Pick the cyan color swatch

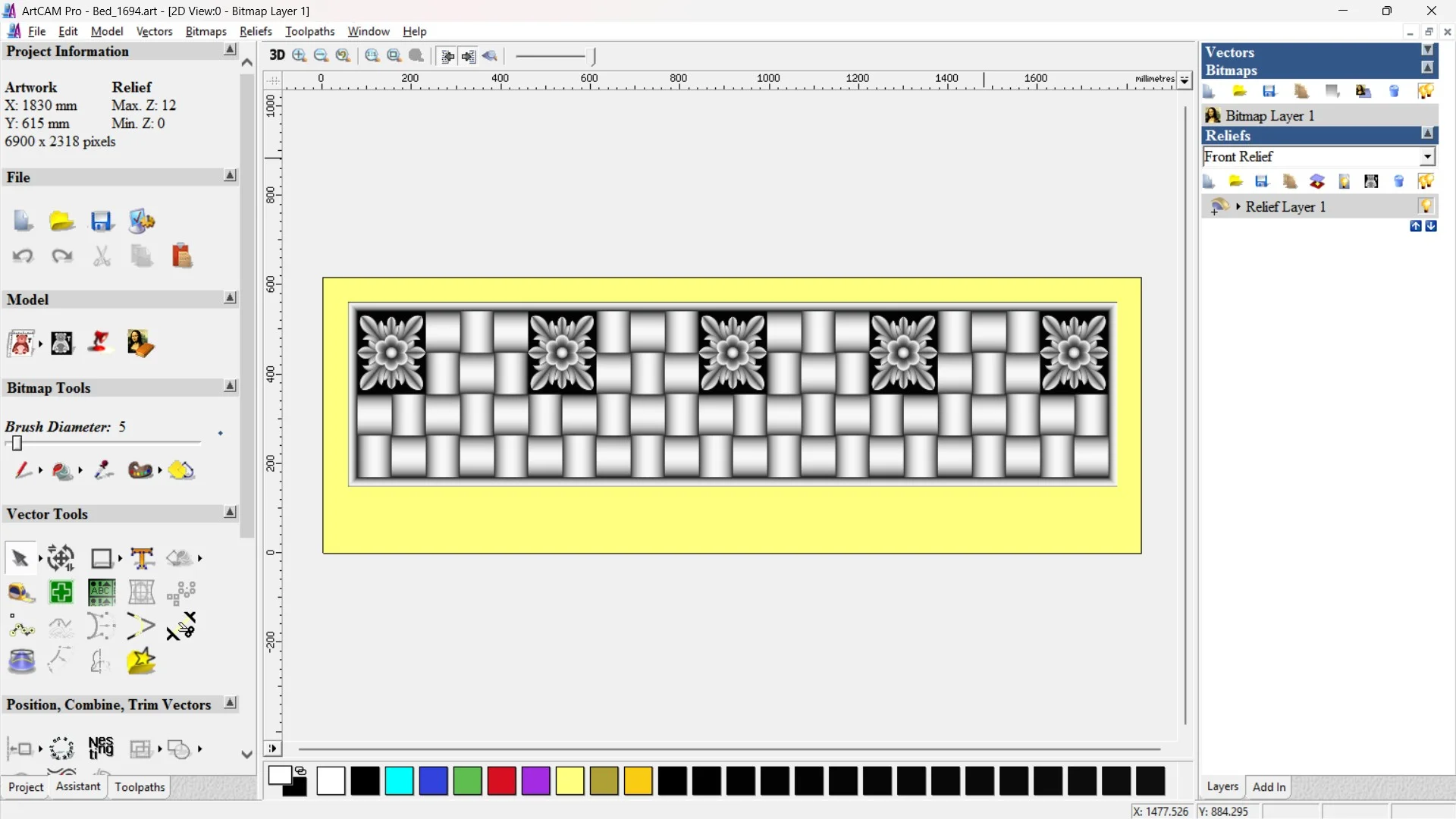click(x=399, y=780)
